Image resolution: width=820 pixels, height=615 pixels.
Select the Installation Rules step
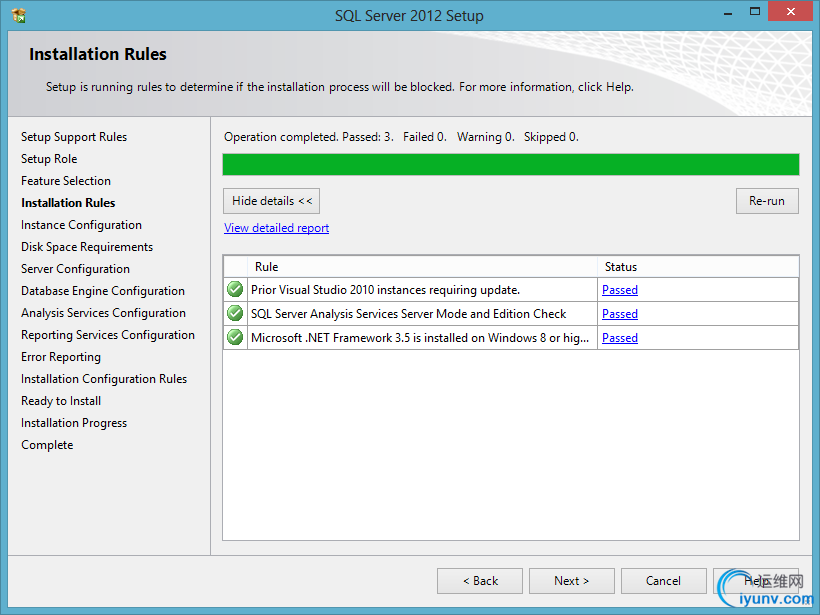tap(68, 203)
